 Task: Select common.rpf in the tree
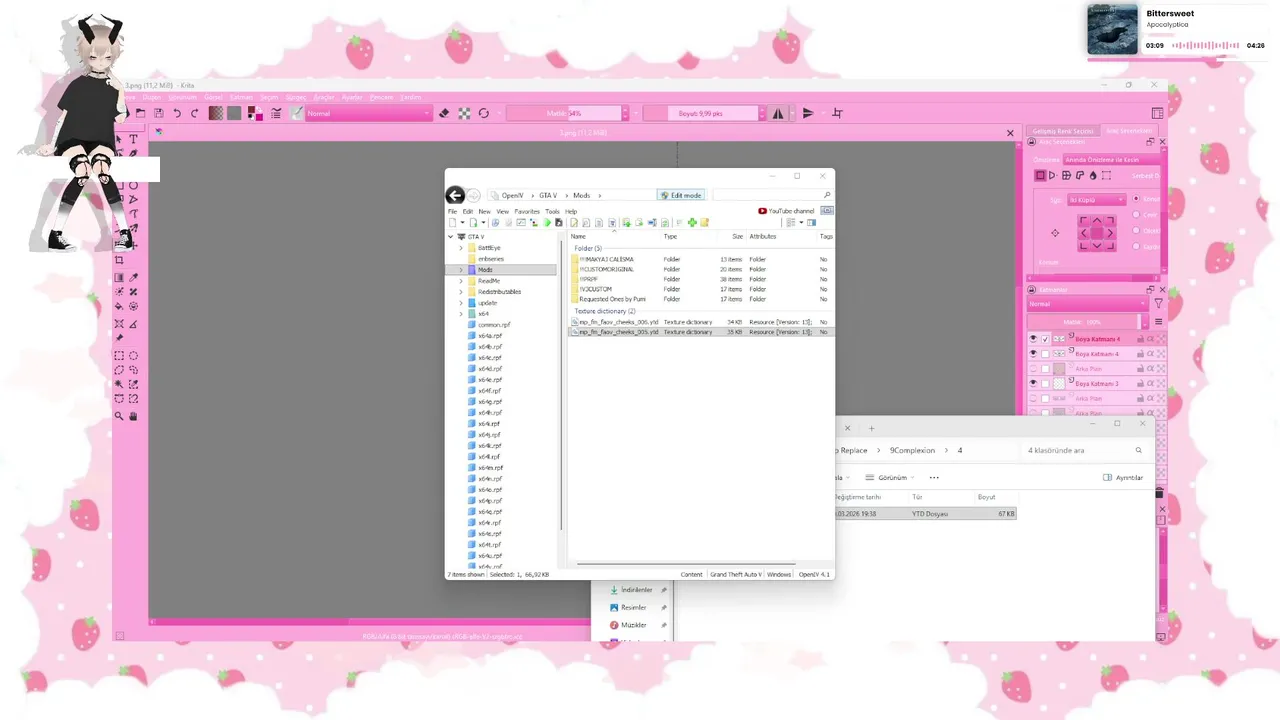(494, 325)
